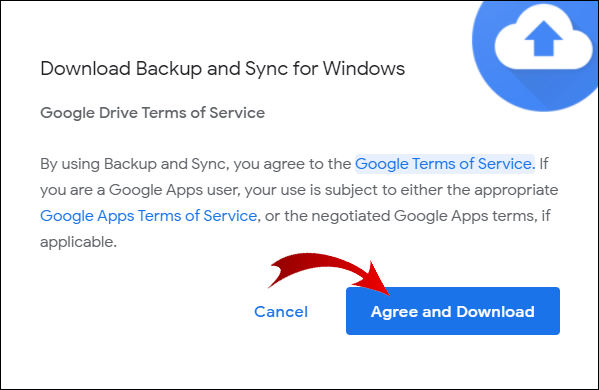Cancel the Backup and Sync download

click(281, 312)
